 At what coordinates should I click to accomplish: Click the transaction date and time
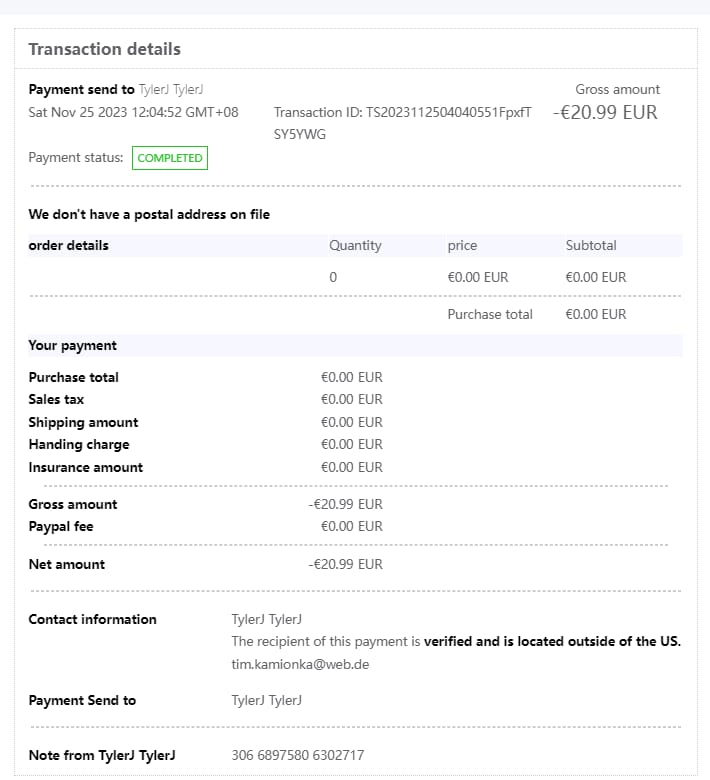[133, 112]
